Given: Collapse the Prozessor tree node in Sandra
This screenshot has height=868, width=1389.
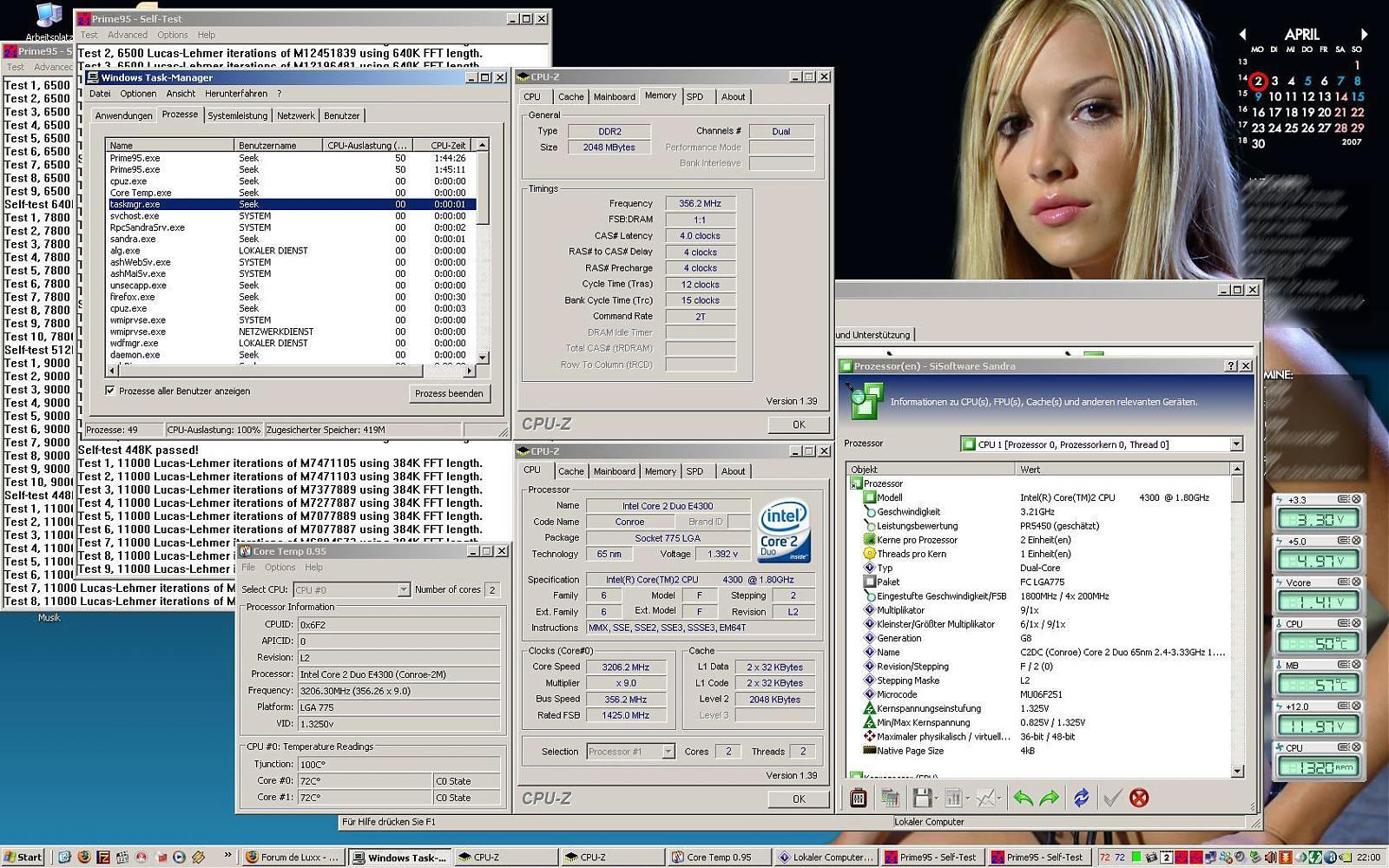Looking at the screenshot, I should (856, 483).
